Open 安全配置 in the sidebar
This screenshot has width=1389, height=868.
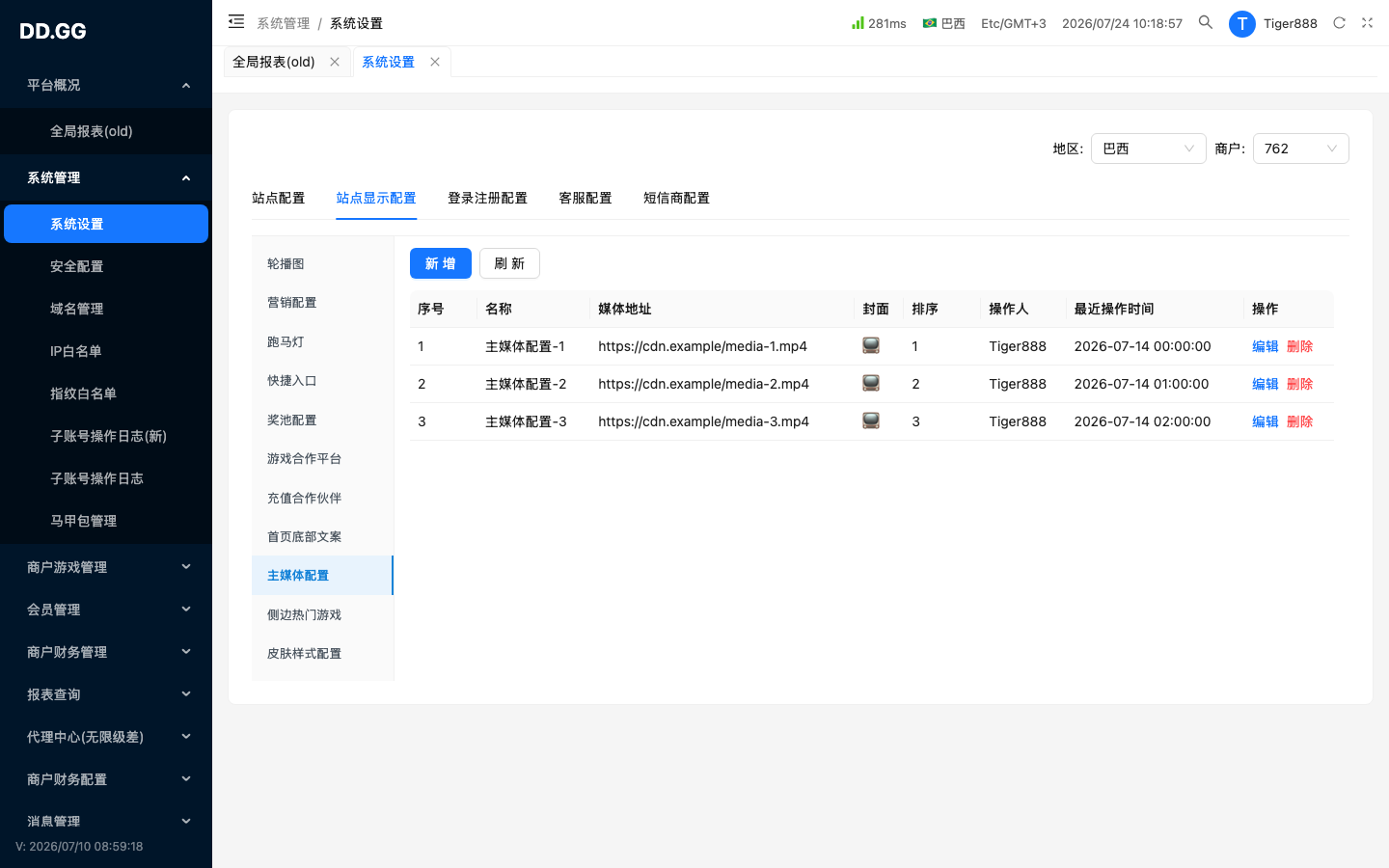pos(106,266)
